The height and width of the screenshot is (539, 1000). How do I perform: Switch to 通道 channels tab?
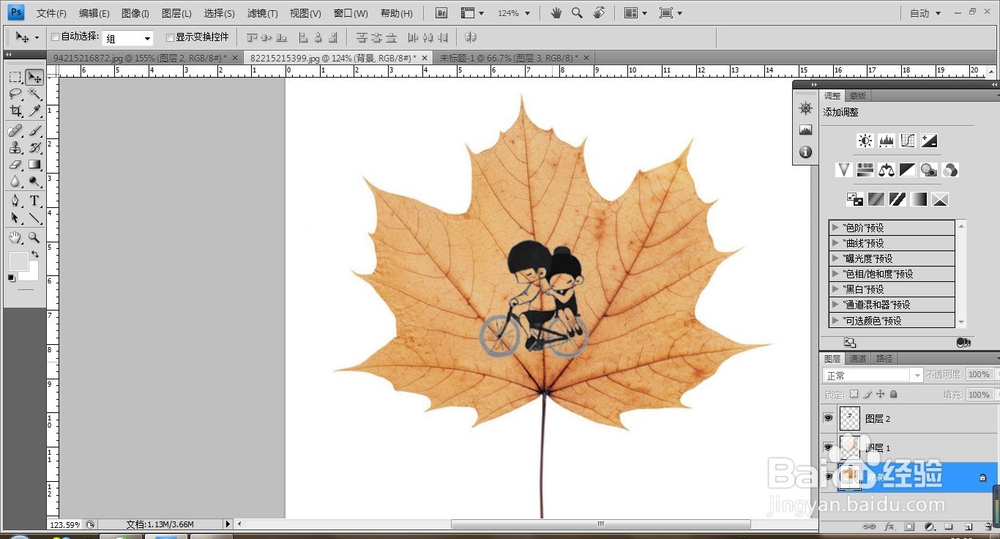(858, 359)
